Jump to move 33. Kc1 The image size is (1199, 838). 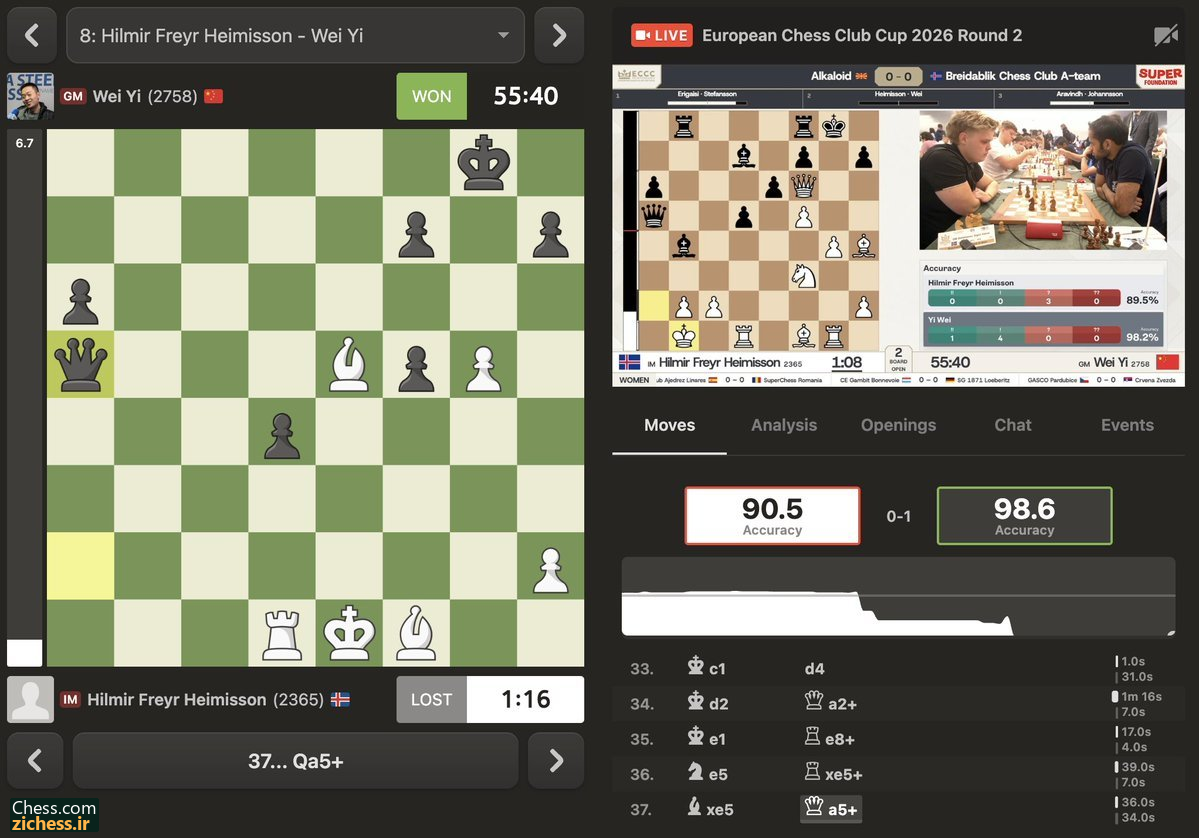pyautogui.click(x=707, y=668)
